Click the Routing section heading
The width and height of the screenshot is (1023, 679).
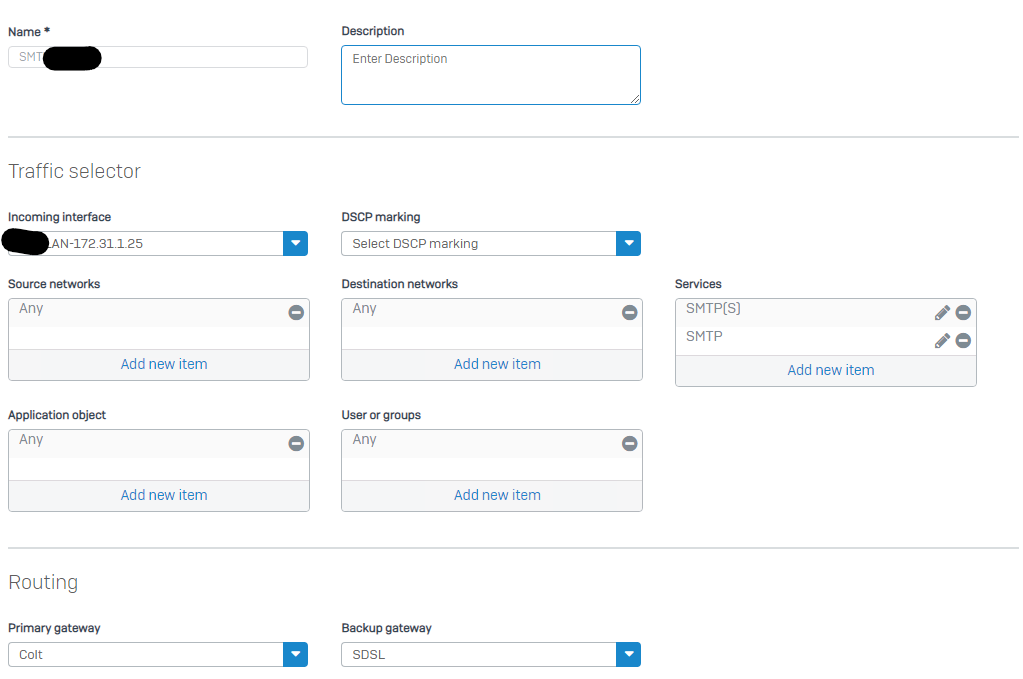tap(43, 582)
